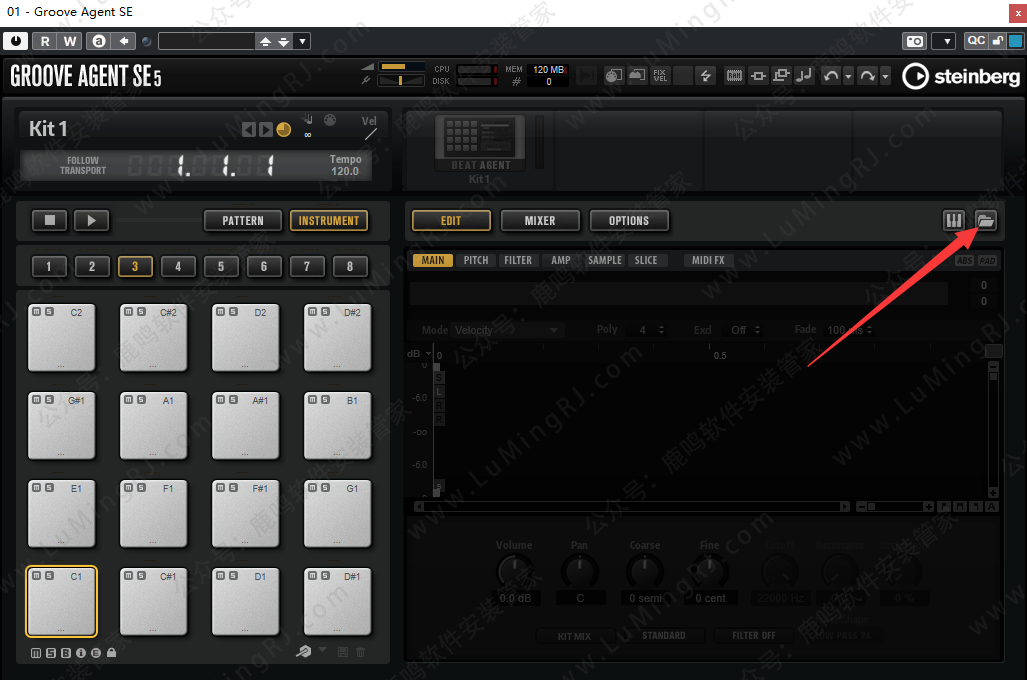Show the keyboard/MIDI mapping panel icon

[x=954, y=221]
